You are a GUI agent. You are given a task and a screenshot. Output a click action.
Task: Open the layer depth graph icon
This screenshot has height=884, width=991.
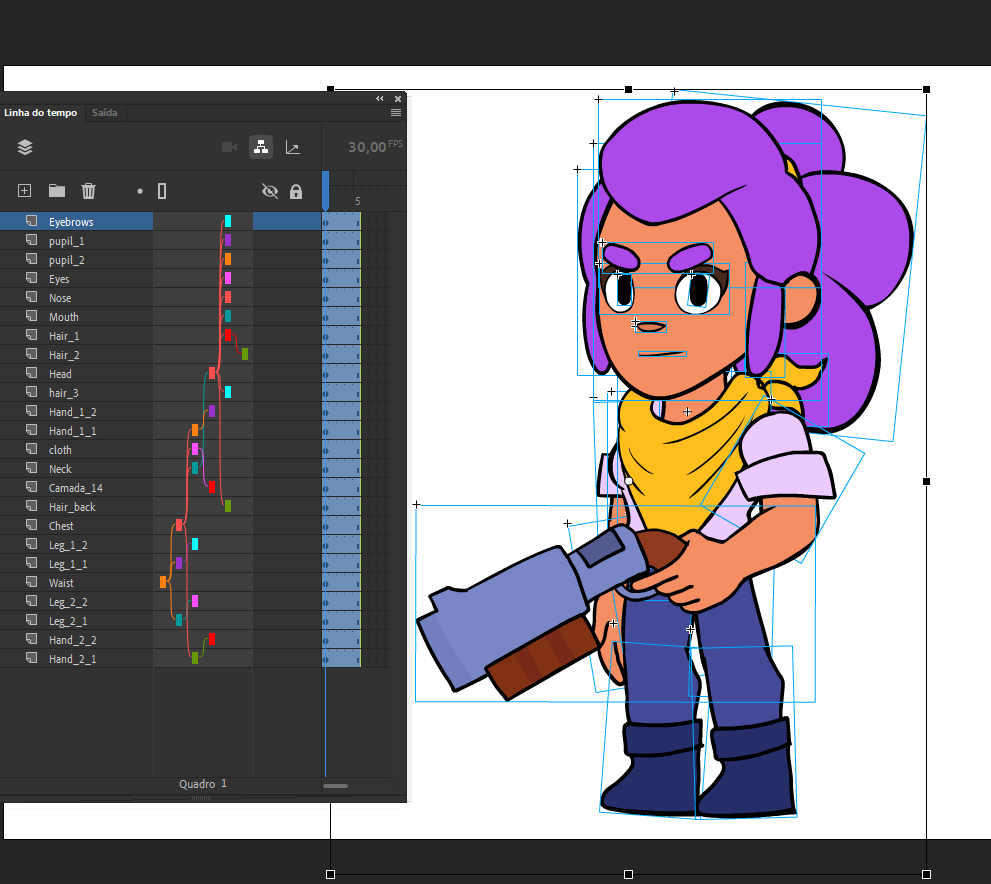click(x=293, y=147)
